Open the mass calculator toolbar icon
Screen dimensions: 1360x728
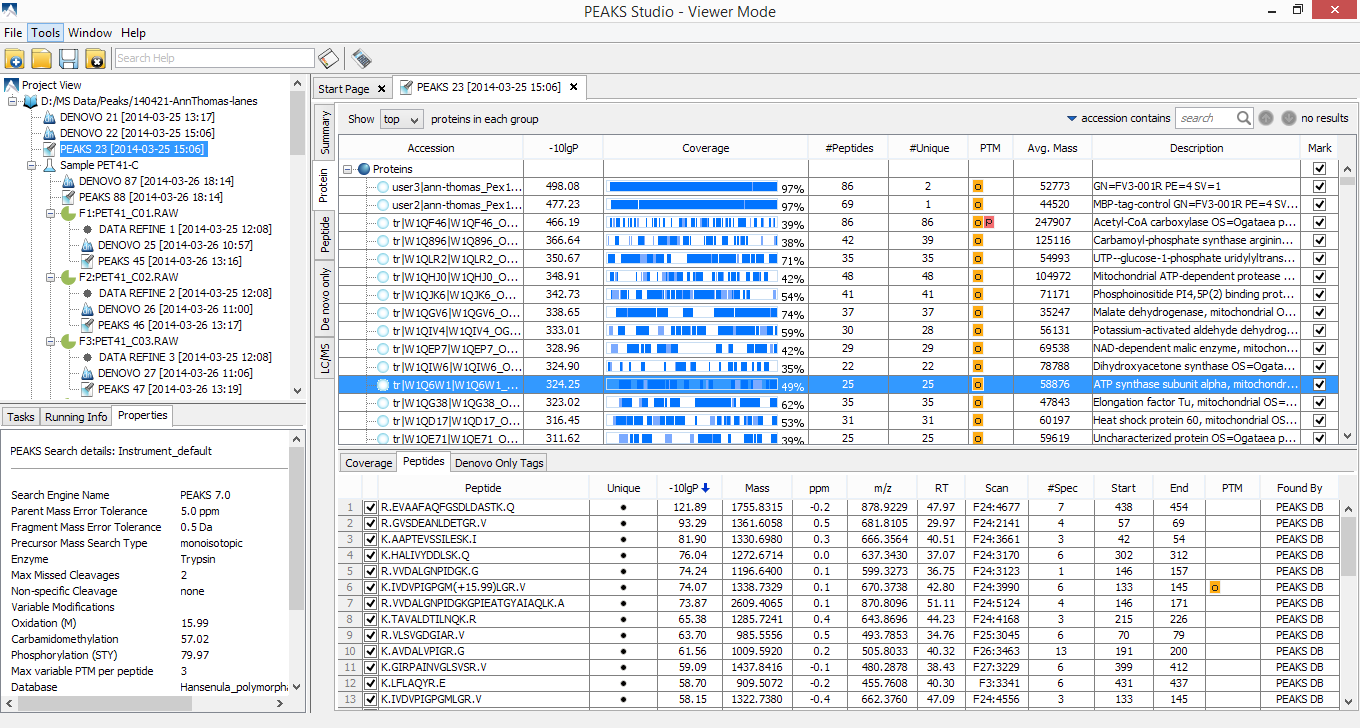pos(361,58)
